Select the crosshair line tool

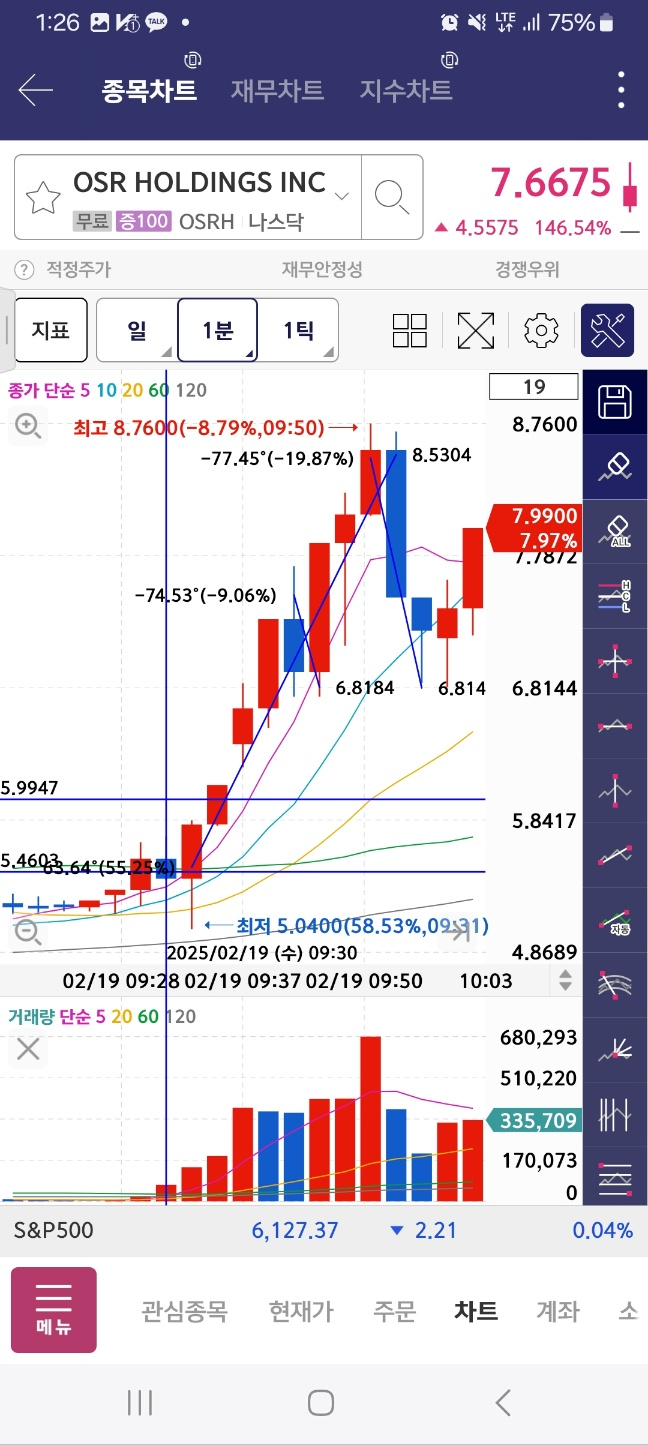[614, 661]
